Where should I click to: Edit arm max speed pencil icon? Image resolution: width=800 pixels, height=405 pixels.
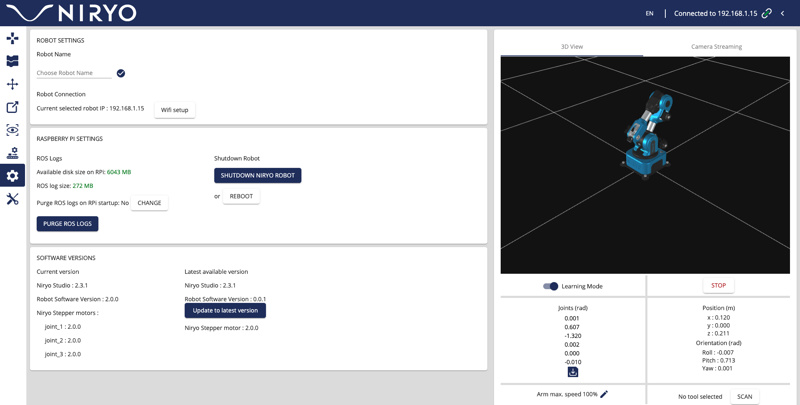coord(604,394)
